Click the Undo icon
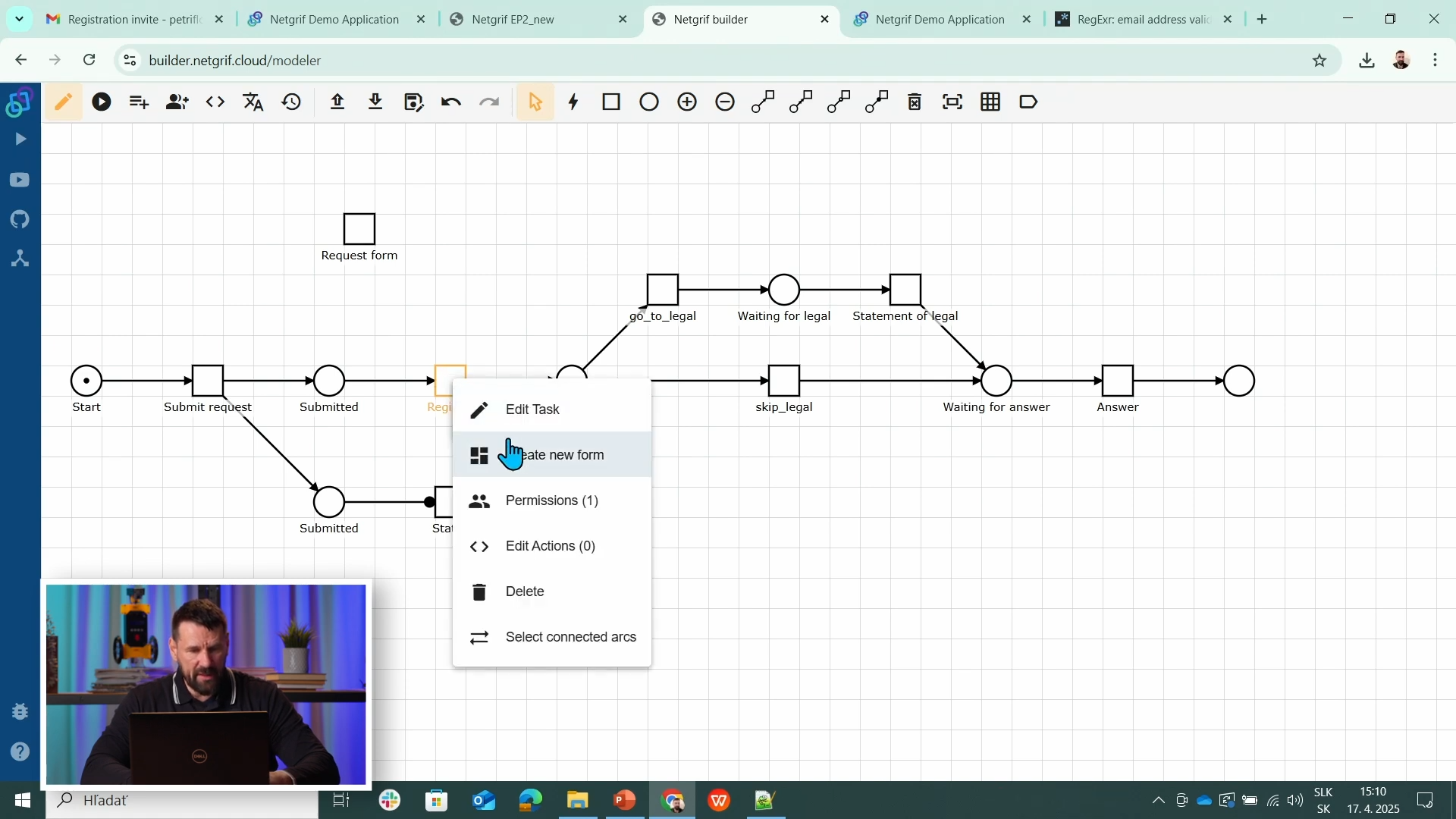 [451, 102]
